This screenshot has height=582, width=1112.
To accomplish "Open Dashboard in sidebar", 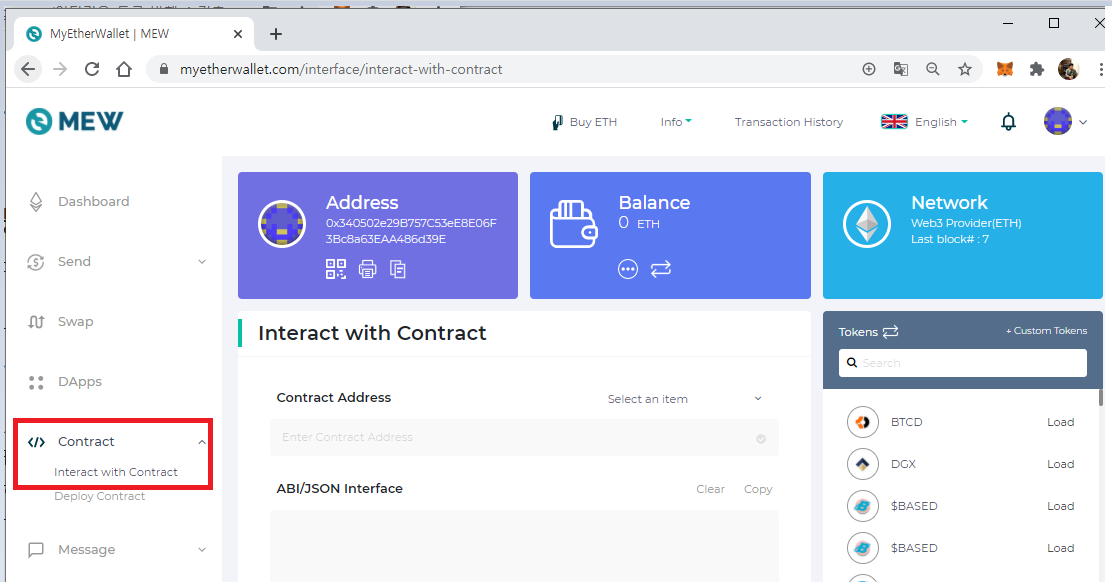I will (x=94, y=201).
